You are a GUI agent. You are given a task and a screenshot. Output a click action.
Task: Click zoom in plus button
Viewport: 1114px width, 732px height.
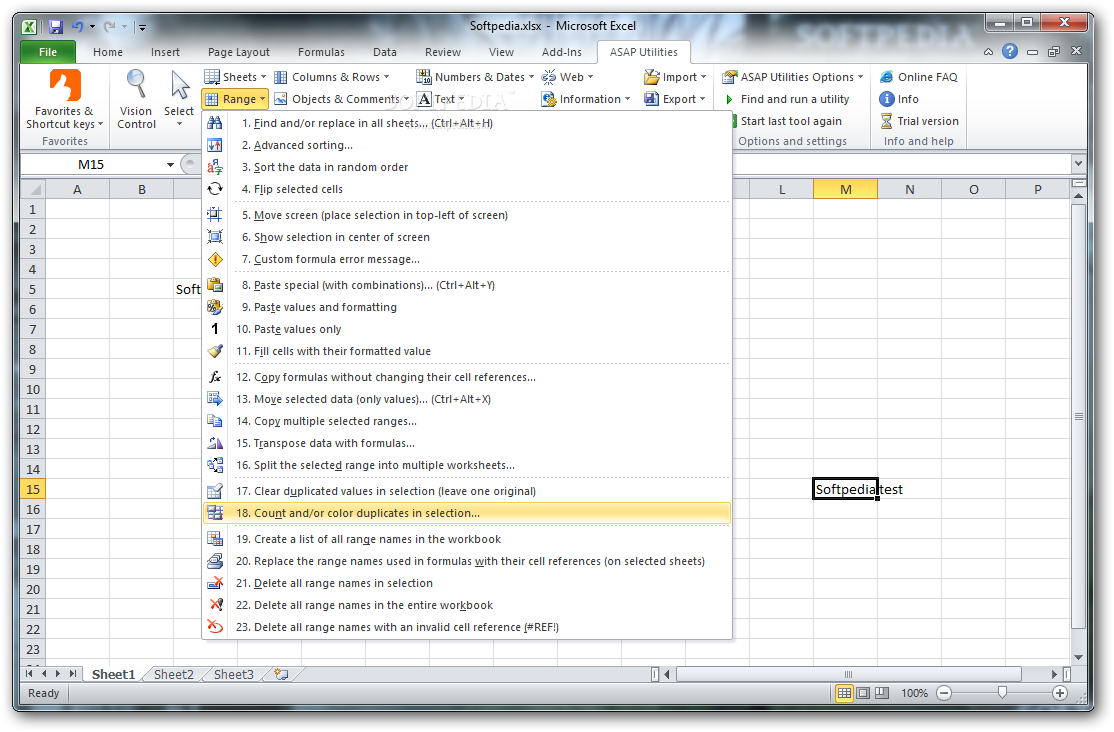click(x=1059, y=693)
